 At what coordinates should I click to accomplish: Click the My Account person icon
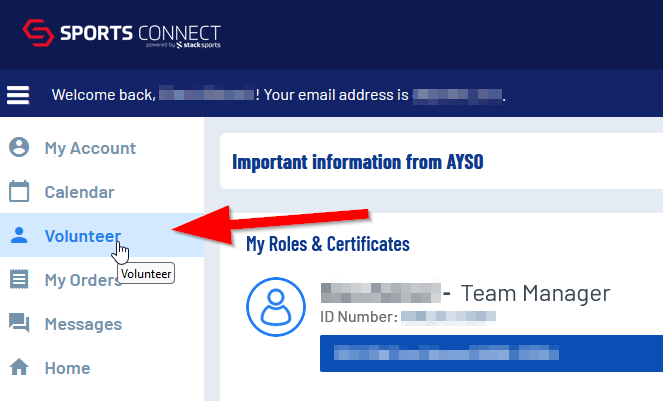tap(19, 148)
